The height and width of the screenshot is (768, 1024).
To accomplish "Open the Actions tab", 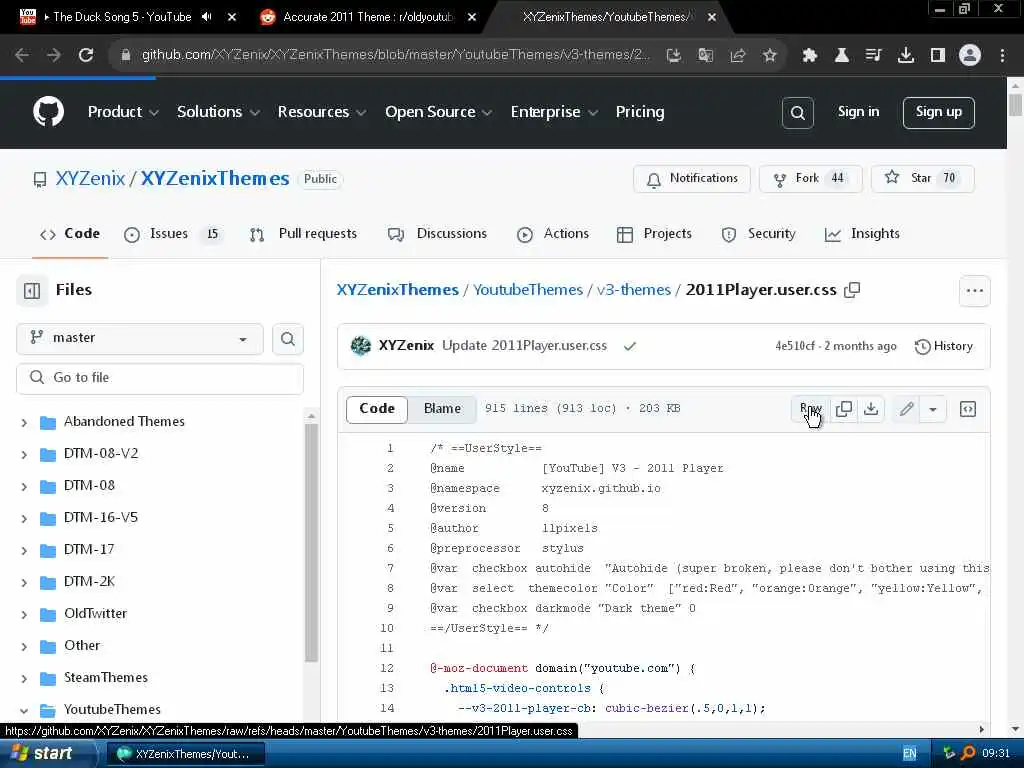I will click(x=552, y=234).
